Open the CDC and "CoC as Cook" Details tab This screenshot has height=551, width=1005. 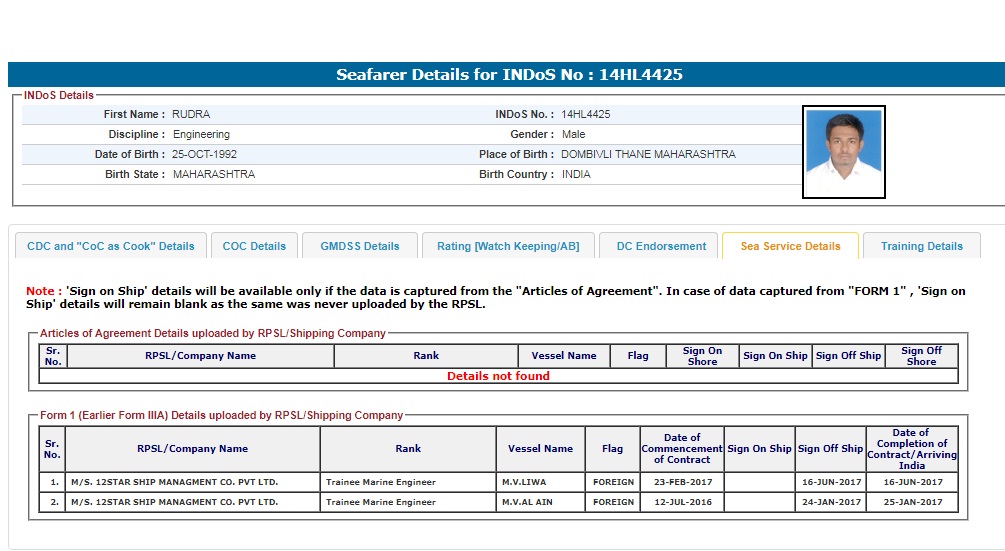click(x=111, y=246)
